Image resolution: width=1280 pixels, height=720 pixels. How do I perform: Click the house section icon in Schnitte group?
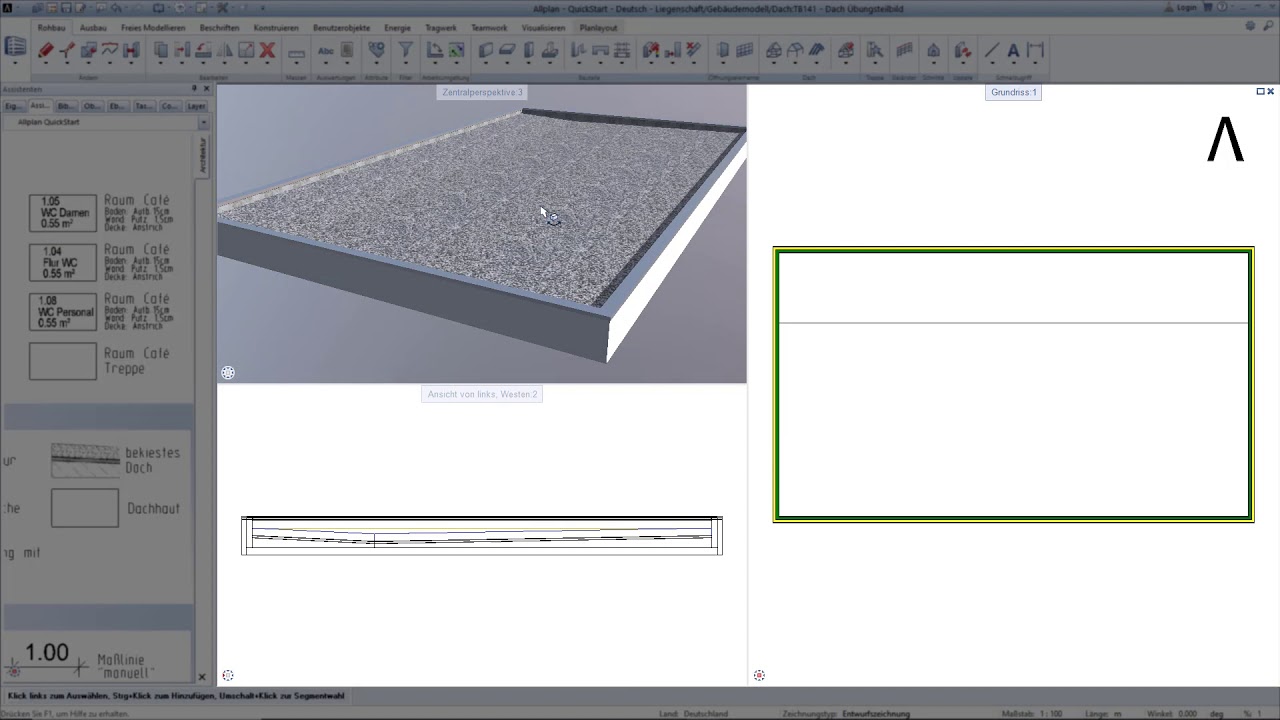pyautogui.click(x=933, y=50)
